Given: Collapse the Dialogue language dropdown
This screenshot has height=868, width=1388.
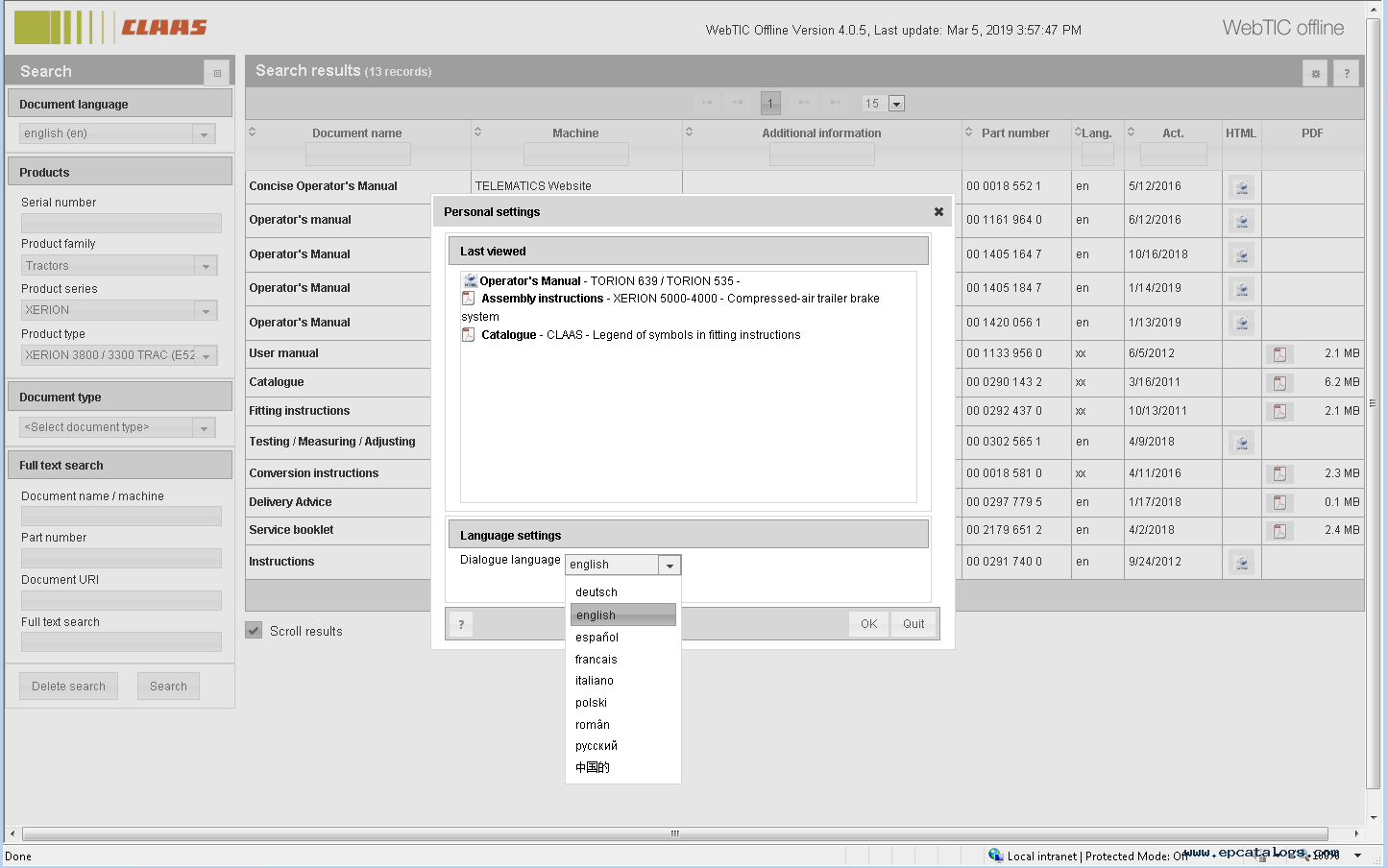Looking at the screenshot, I should click(670, 566).
